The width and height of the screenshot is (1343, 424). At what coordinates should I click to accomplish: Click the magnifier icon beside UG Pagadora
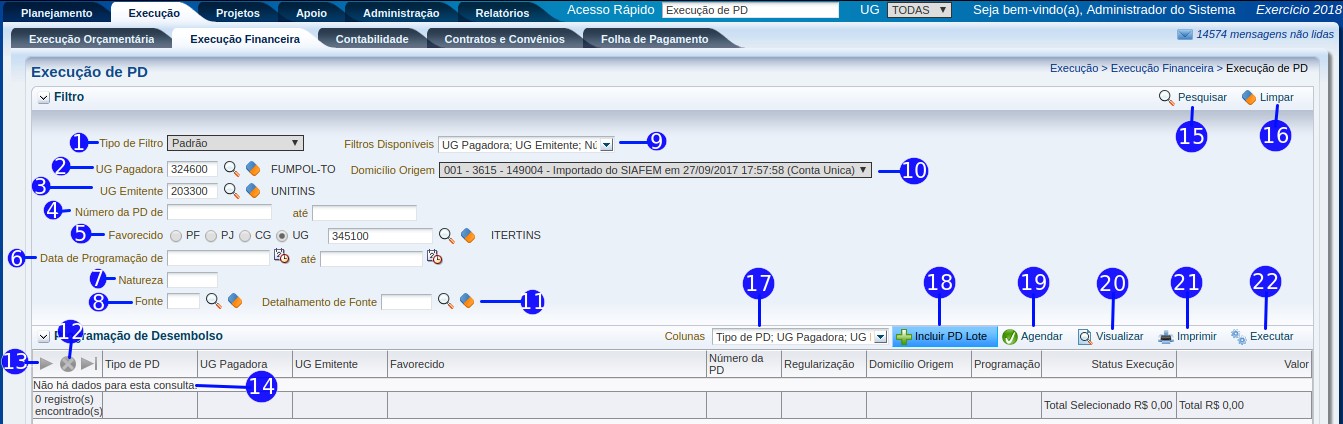pyautogui.click(x=231, y=169)
